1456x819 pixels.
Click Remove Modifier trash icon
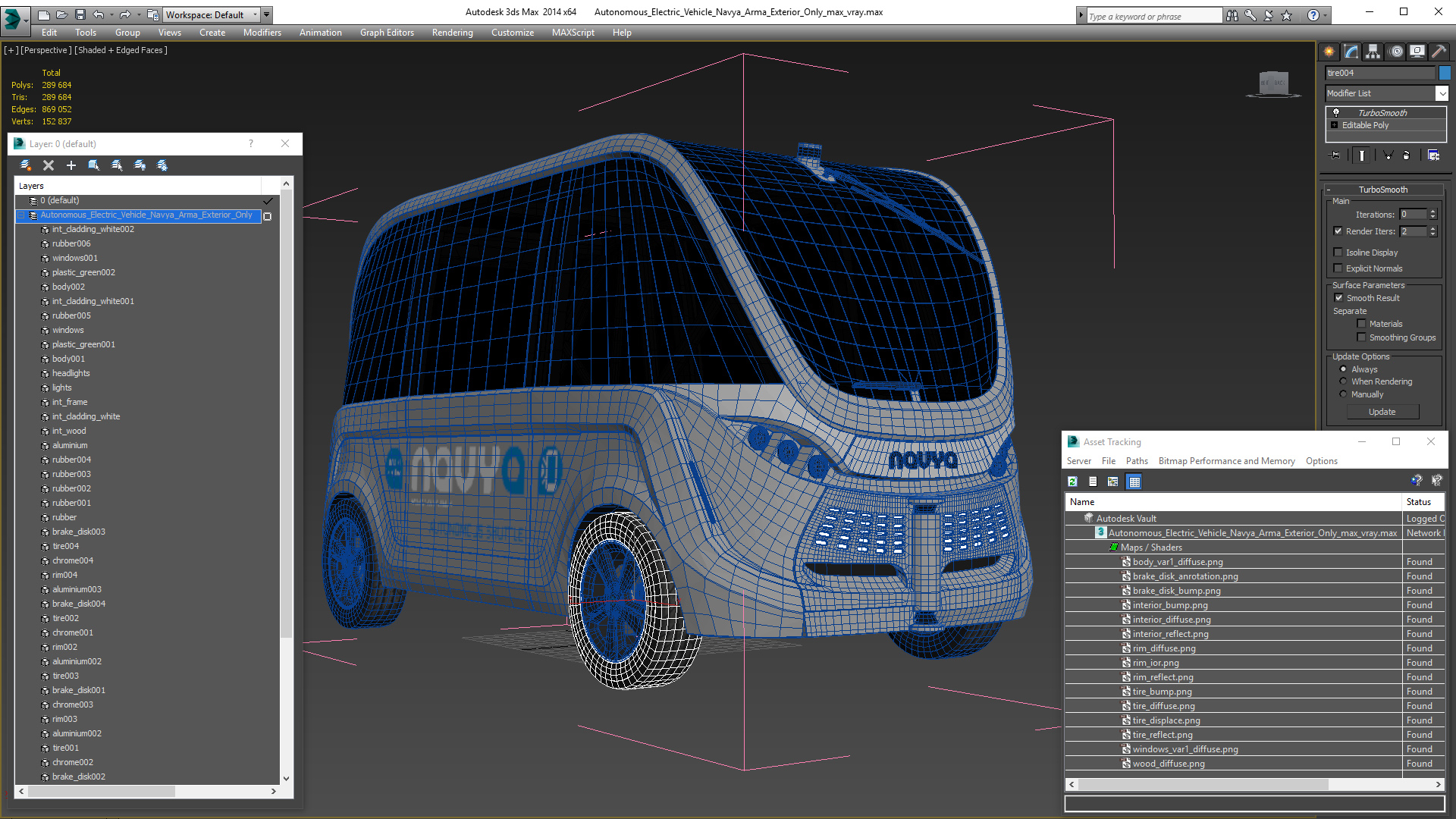(x=1407, y=155)
